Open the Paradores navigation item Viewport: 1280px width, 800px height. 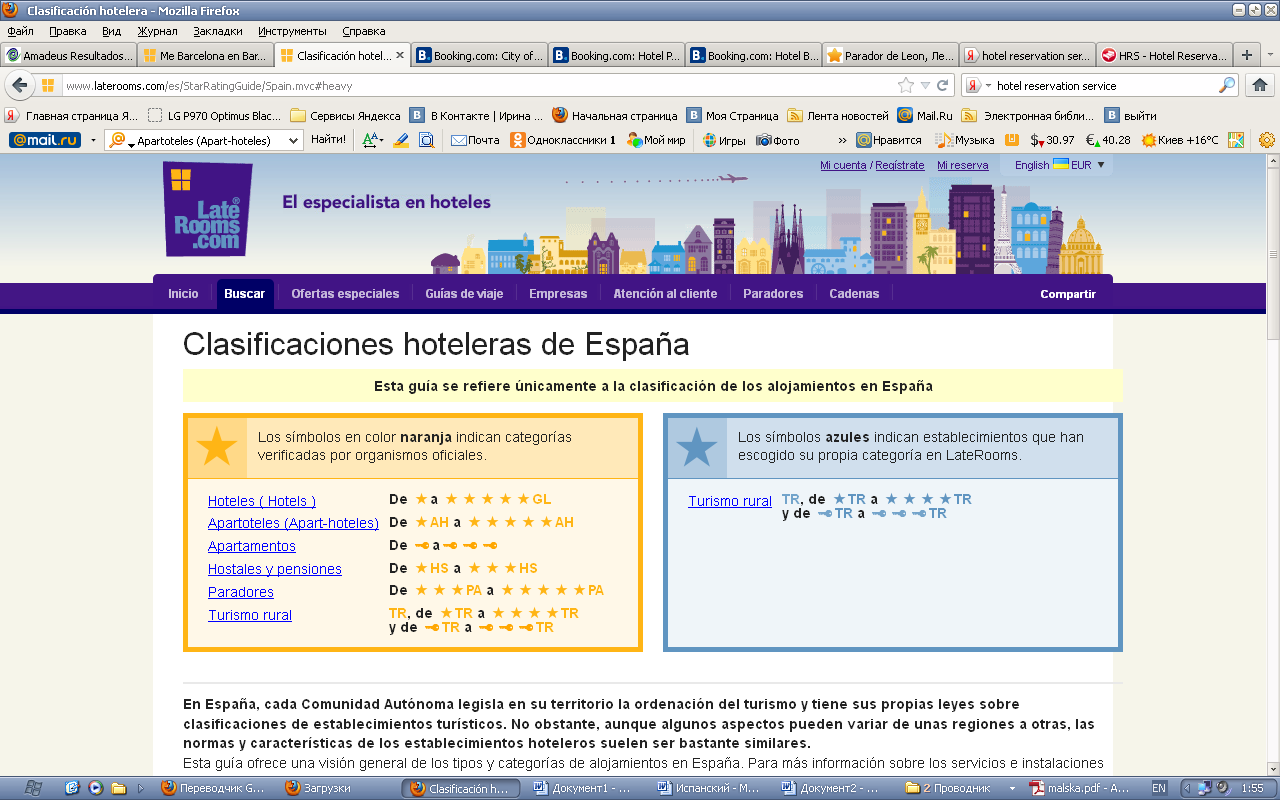tap(773, 294)
